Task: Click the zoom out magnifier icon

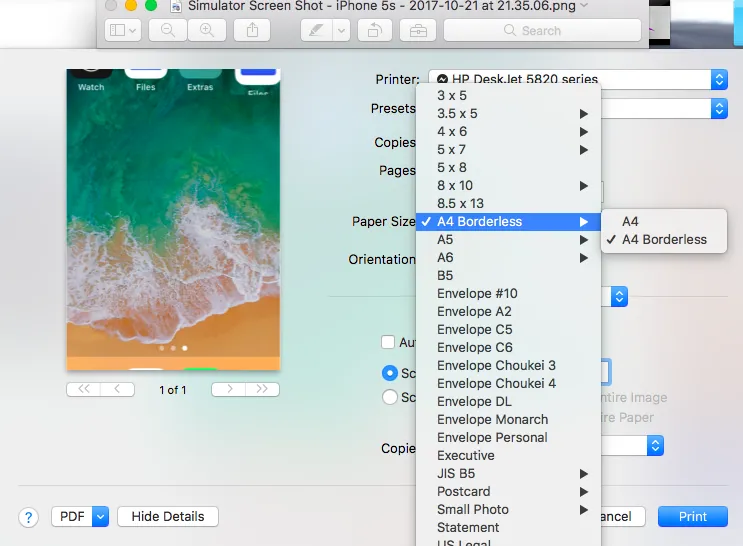Action: pos(168,31)
